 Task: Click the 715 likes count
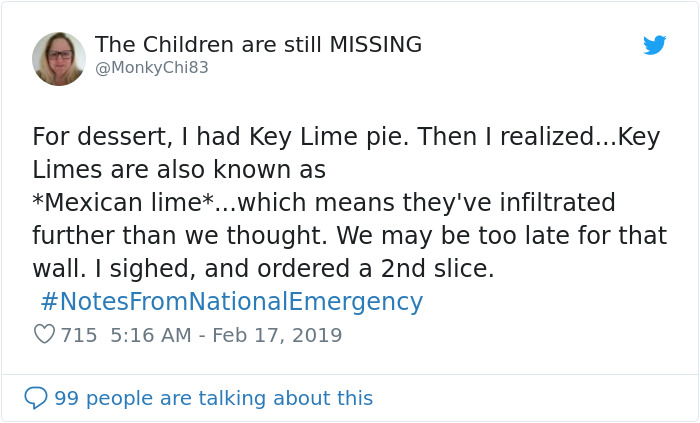click(x=79, y=335)
